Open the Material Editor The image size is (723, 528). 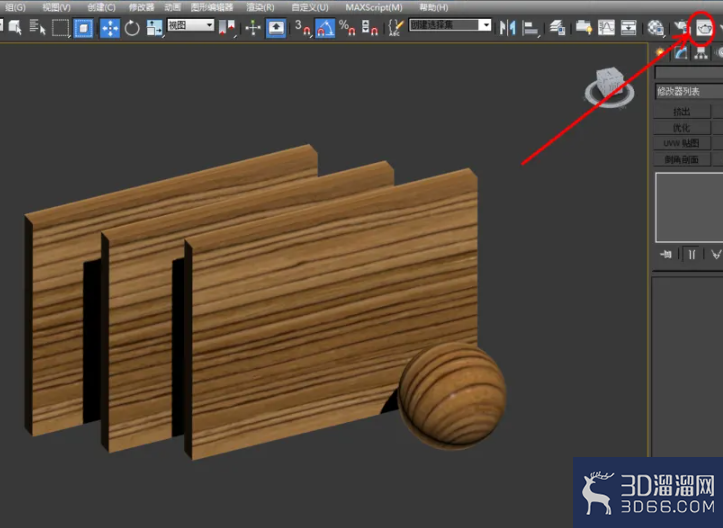(655, 28)
